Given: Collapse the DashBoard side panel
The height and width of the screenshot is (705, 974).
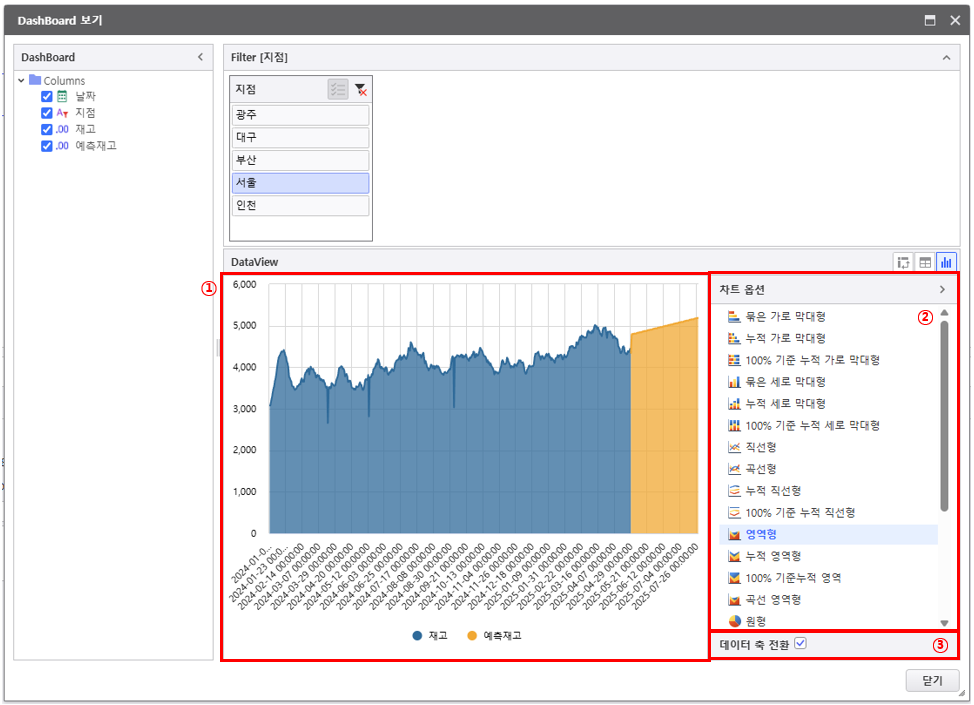Looking at the screenshot, I should coord(200,58).
